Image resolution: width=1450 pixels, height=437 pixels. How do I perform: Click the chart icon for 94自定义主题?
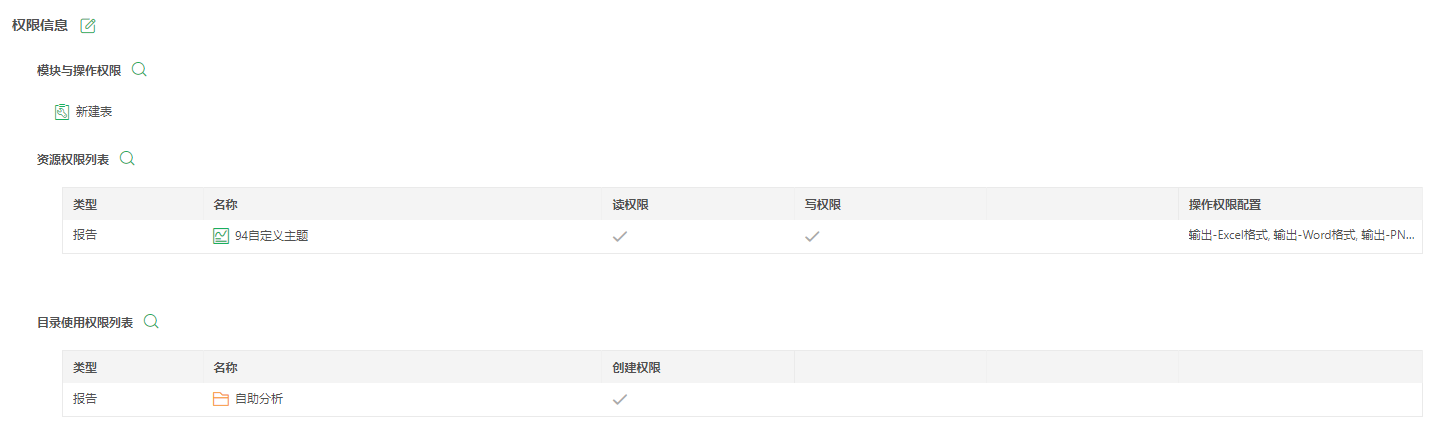(x=221, y=236)
